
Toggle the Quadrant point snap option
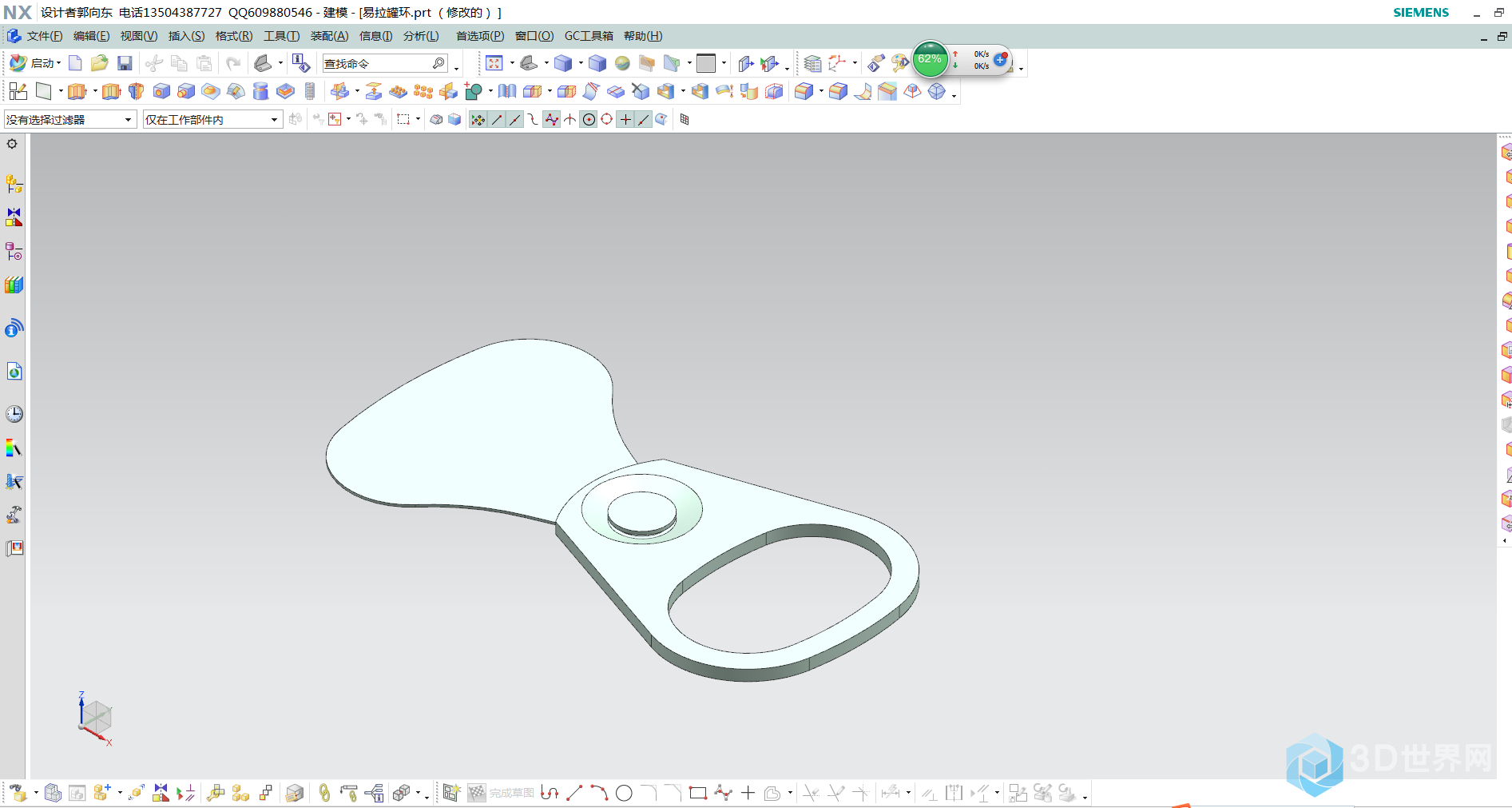coord(607,119)
